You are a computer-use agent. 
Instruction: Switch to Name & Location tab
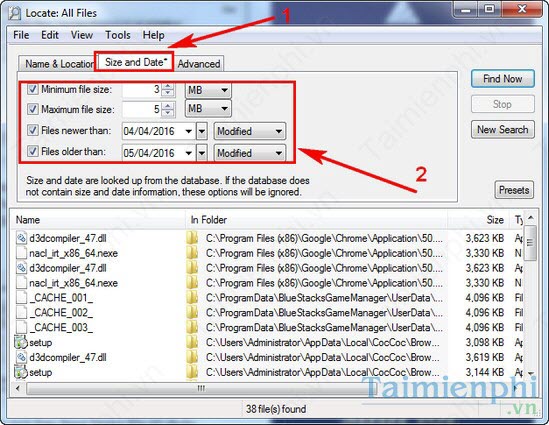57,64
